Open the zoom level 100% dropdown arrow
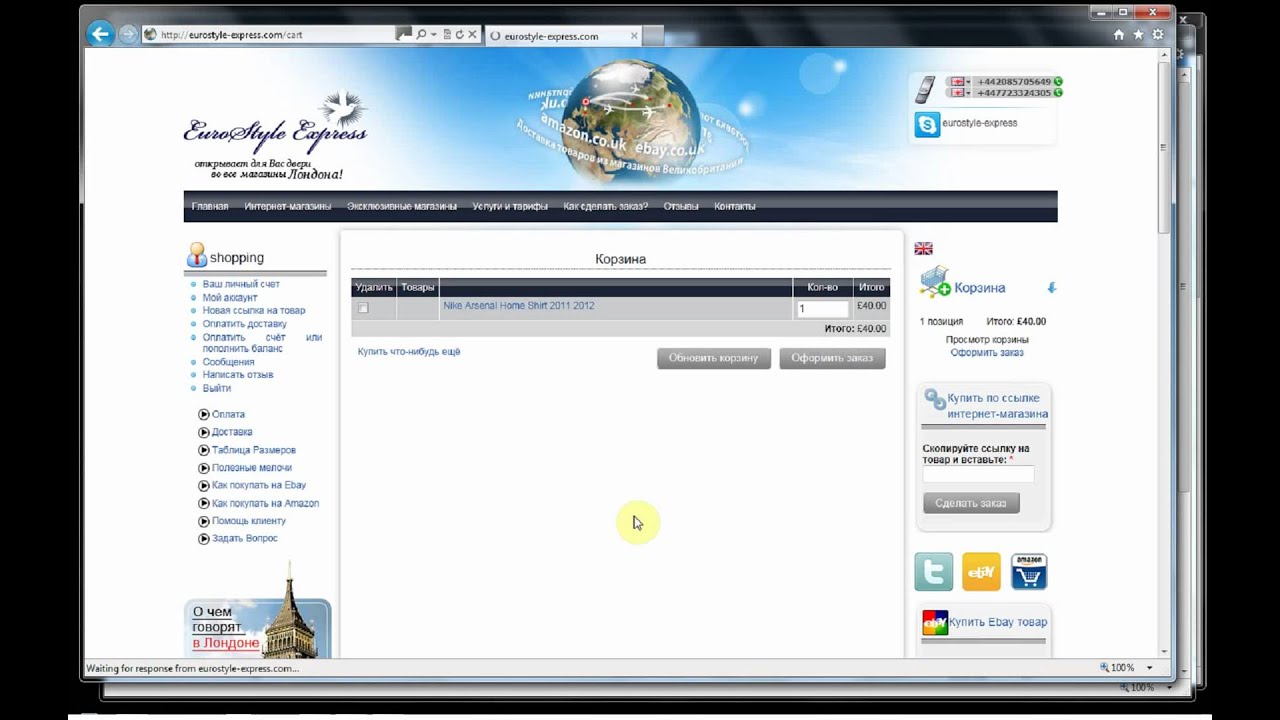The width and height of the screenshot is (1280, 720). point(1149,667)
